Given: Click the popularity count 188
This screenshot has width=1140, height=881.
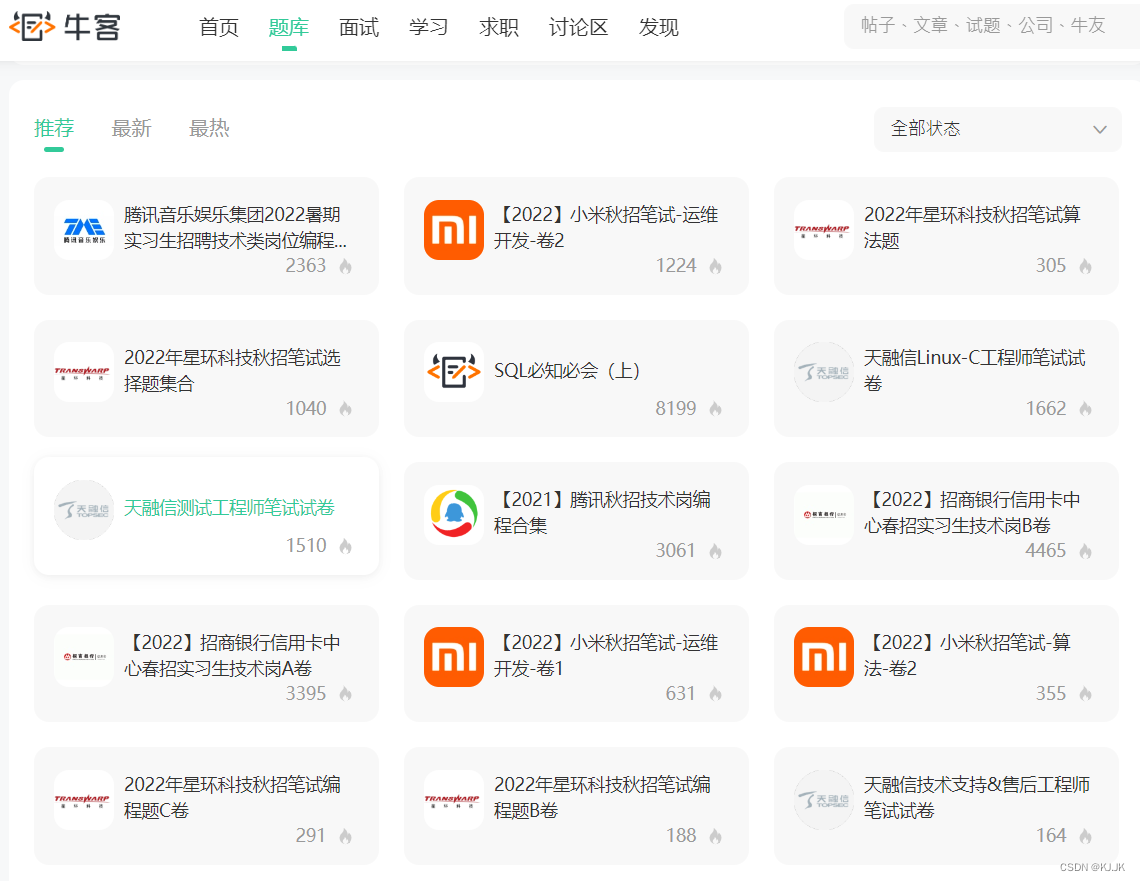Looking at the screenshot, I should coord(681,836).
